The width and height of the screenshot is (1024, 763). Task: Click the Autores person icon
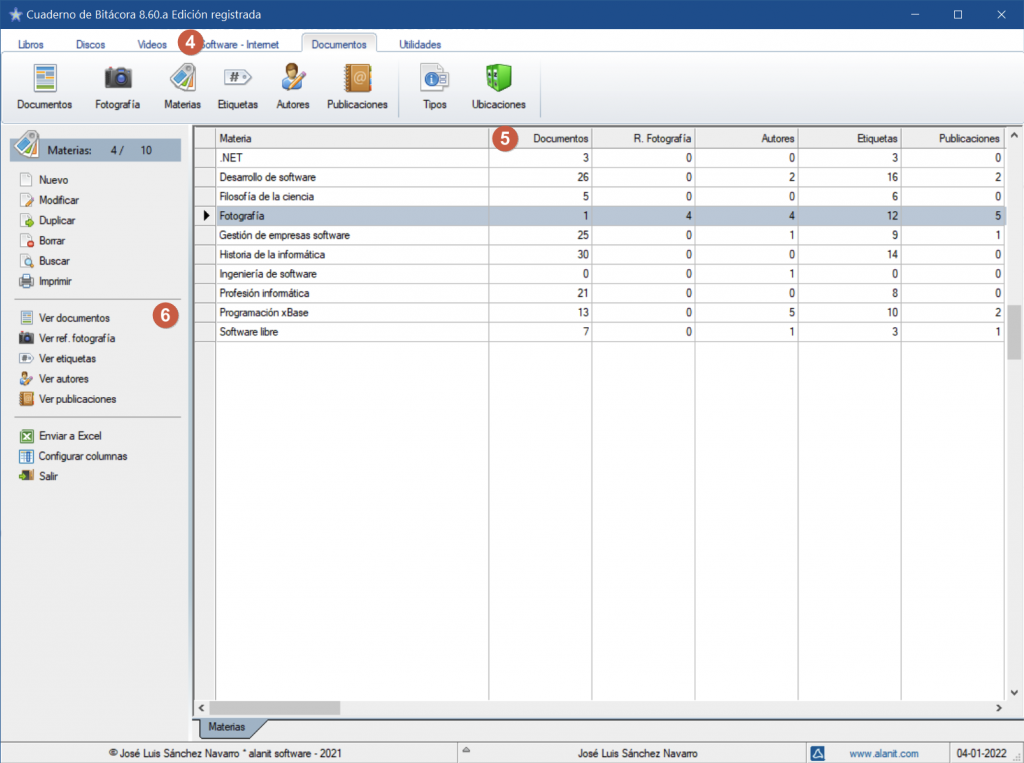coord(293,80)
